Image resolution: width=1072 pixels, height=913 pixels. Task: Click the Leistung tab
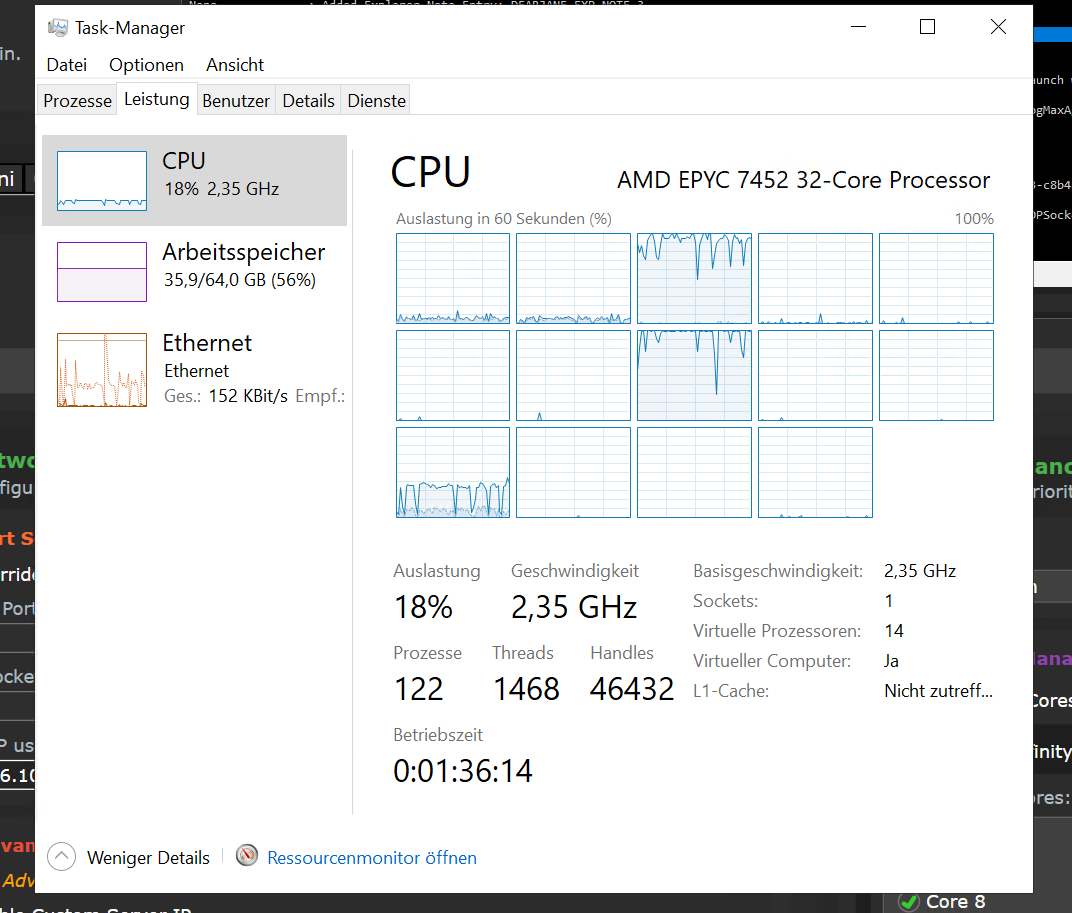pyautogui.click(x=157, y=100)
